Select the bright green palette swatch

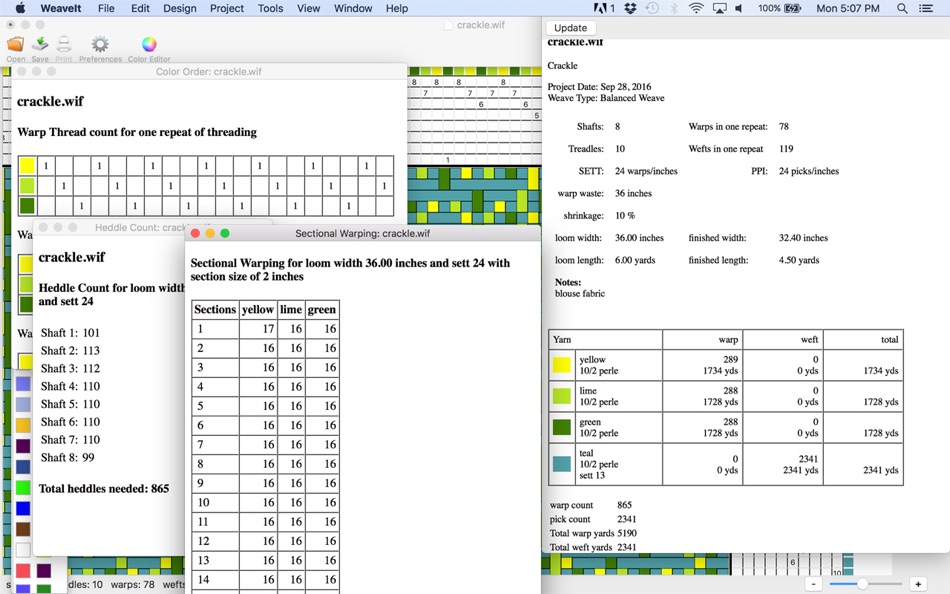(x=23, y=487)
